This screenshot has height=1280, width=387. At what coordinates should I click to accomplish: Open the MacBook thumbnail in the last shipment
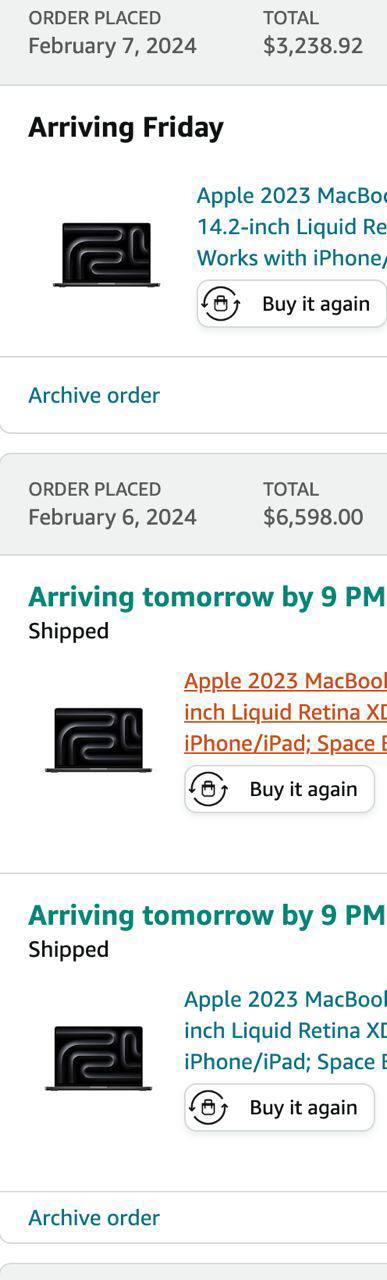(98, 1057)
